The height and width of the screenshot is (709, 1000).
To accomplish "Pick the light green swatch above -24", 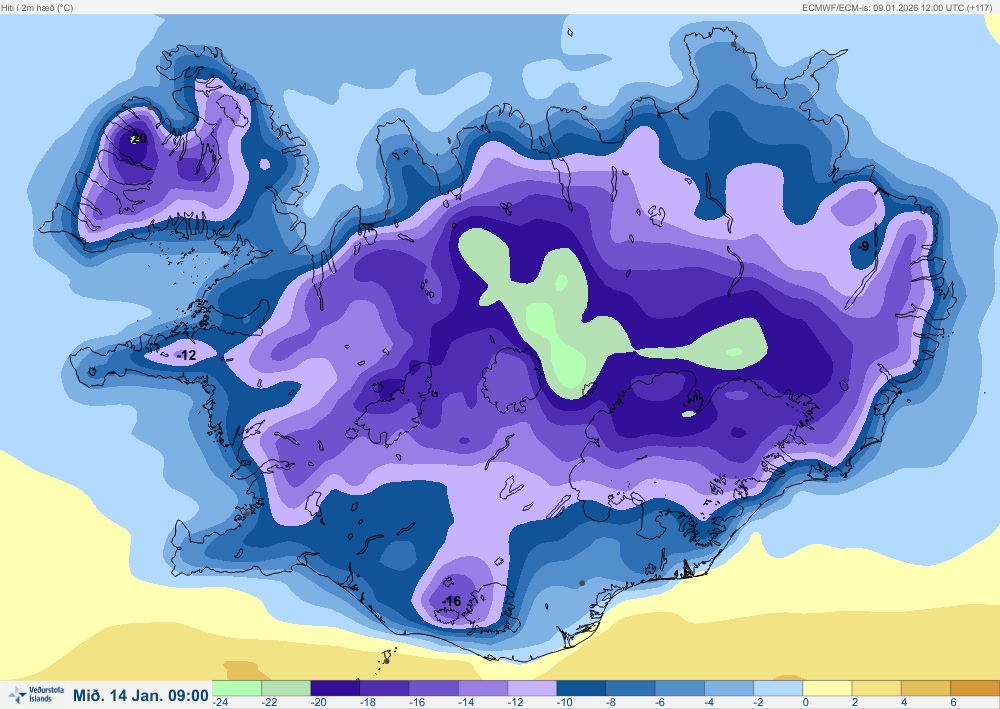I will coord(237,688).
